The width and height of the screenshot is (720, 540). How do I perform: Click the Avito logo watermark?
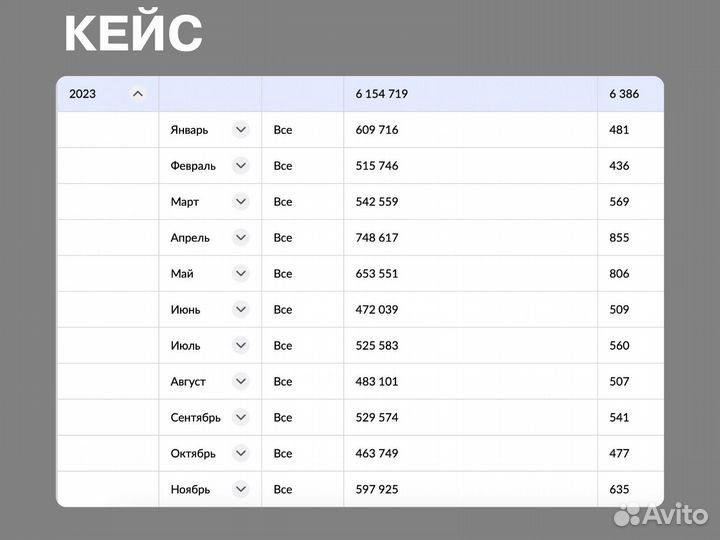pos(659,513)
